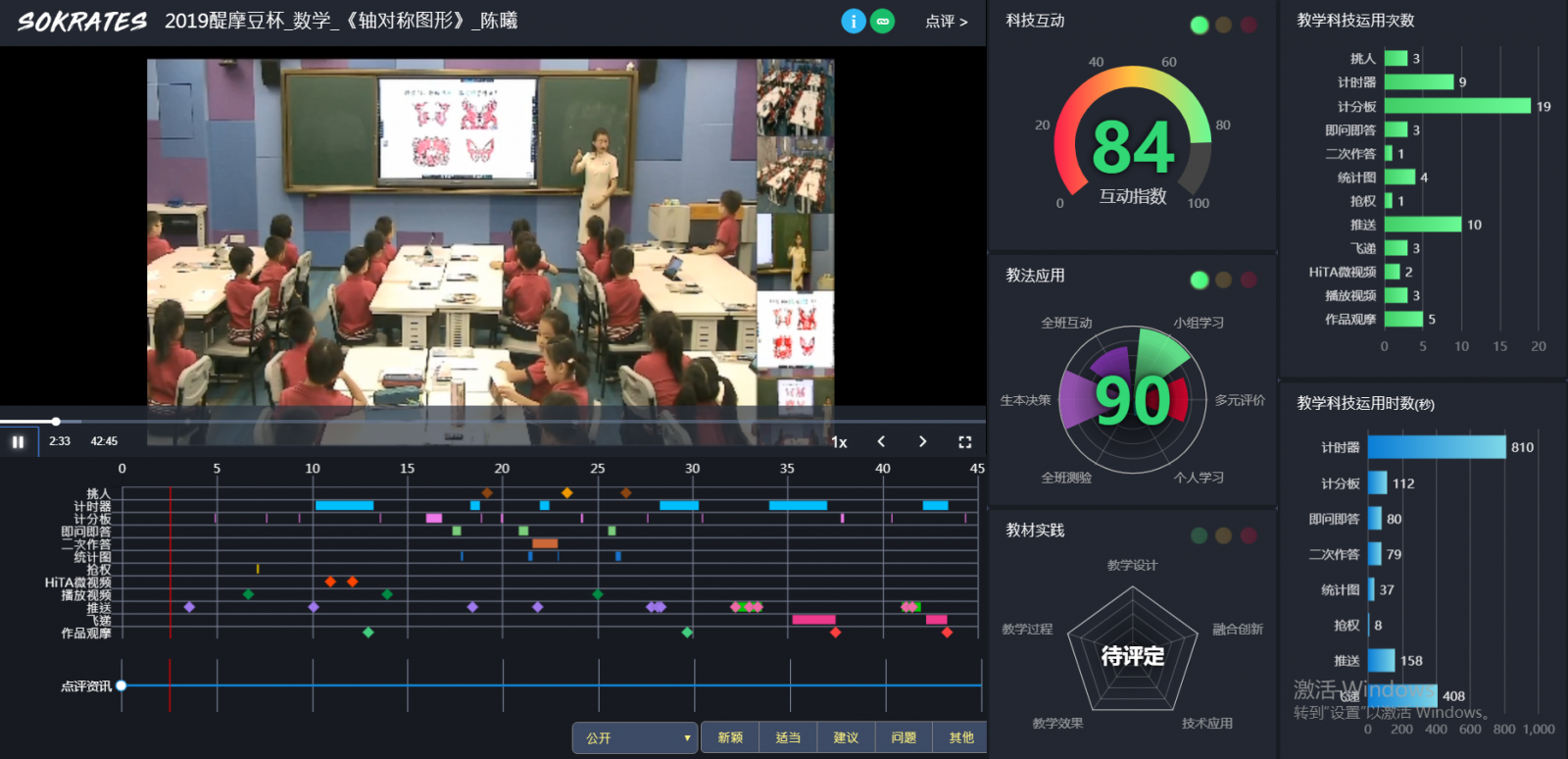The width and height of the screenshot is (1568, 759).
Task: Click the SOKRATES logo
Action: [82, 22]
